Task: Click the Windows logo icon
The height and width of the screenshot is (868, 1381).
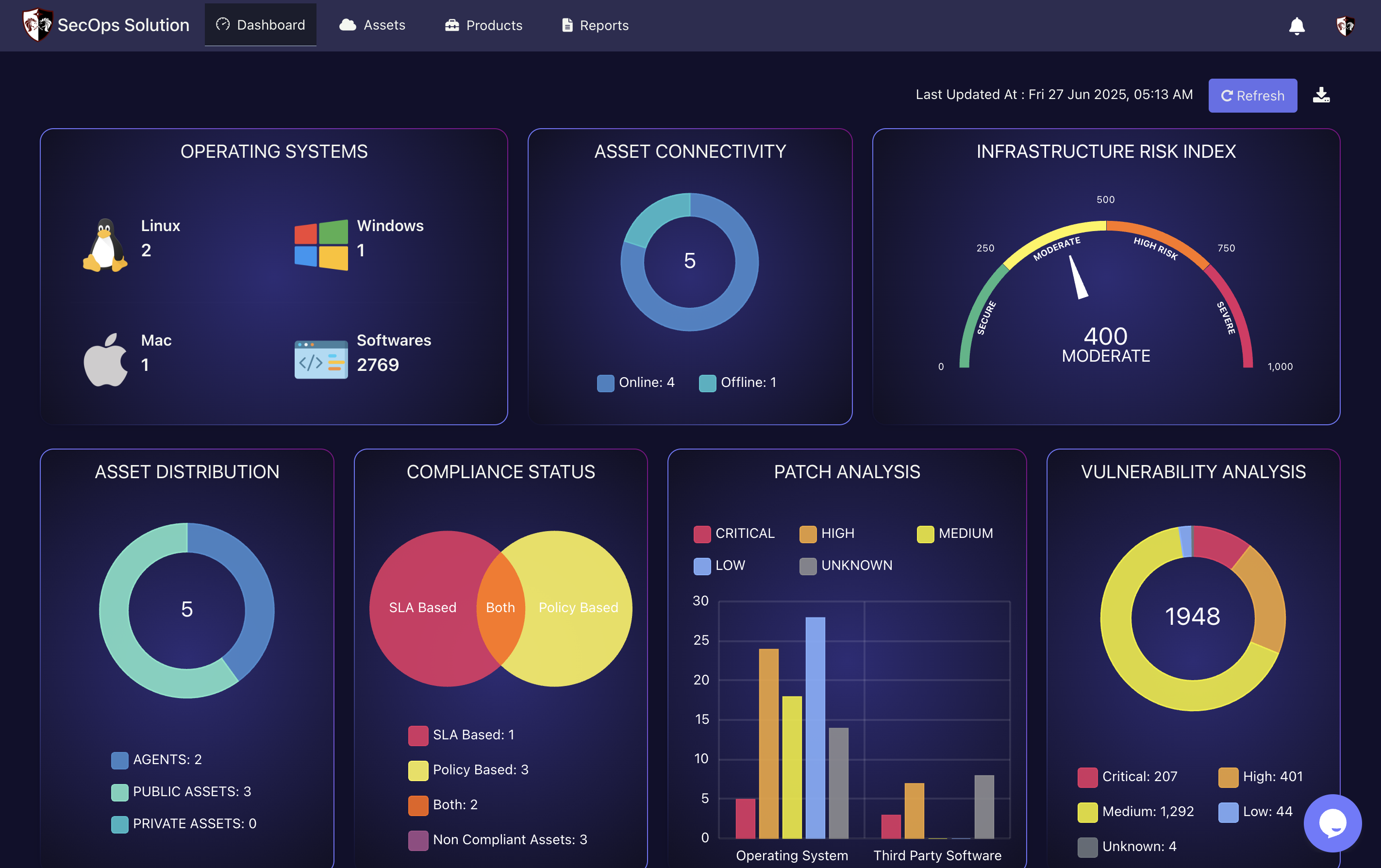Action: 320,245
